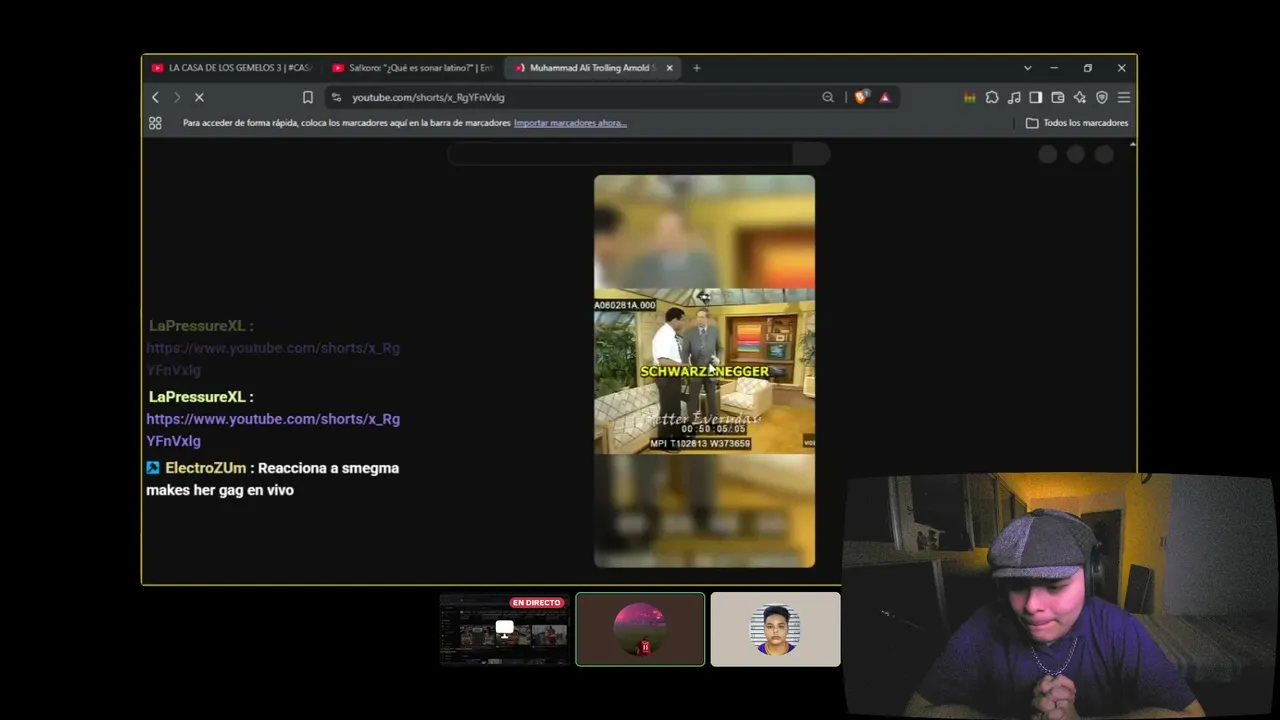The image size is (1280, 720).
Task: Go back to the previous page
Action: click(x=155, y=97)
